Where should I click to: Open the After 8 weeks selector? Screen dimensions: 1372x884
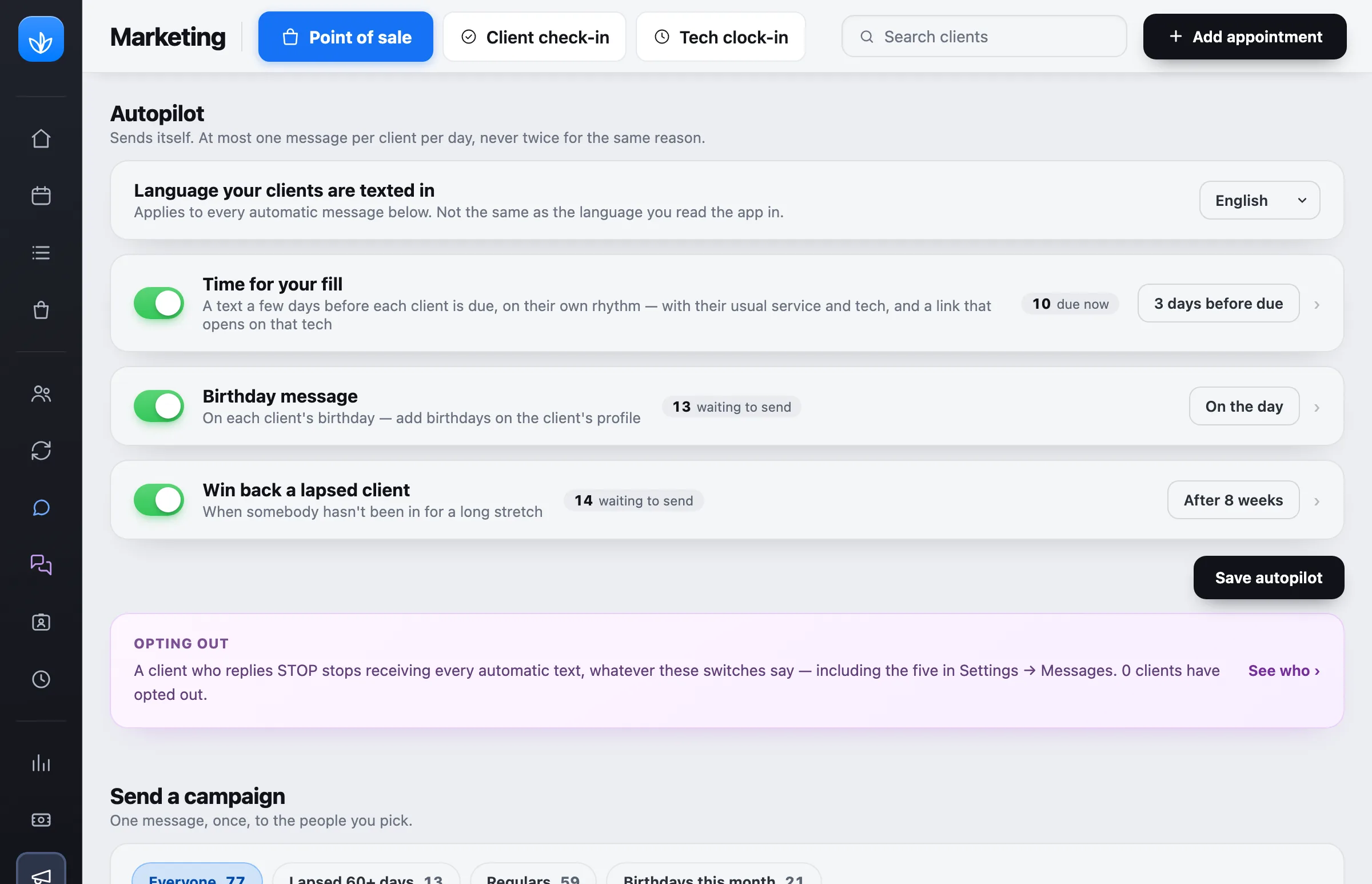coord(1233,500)
